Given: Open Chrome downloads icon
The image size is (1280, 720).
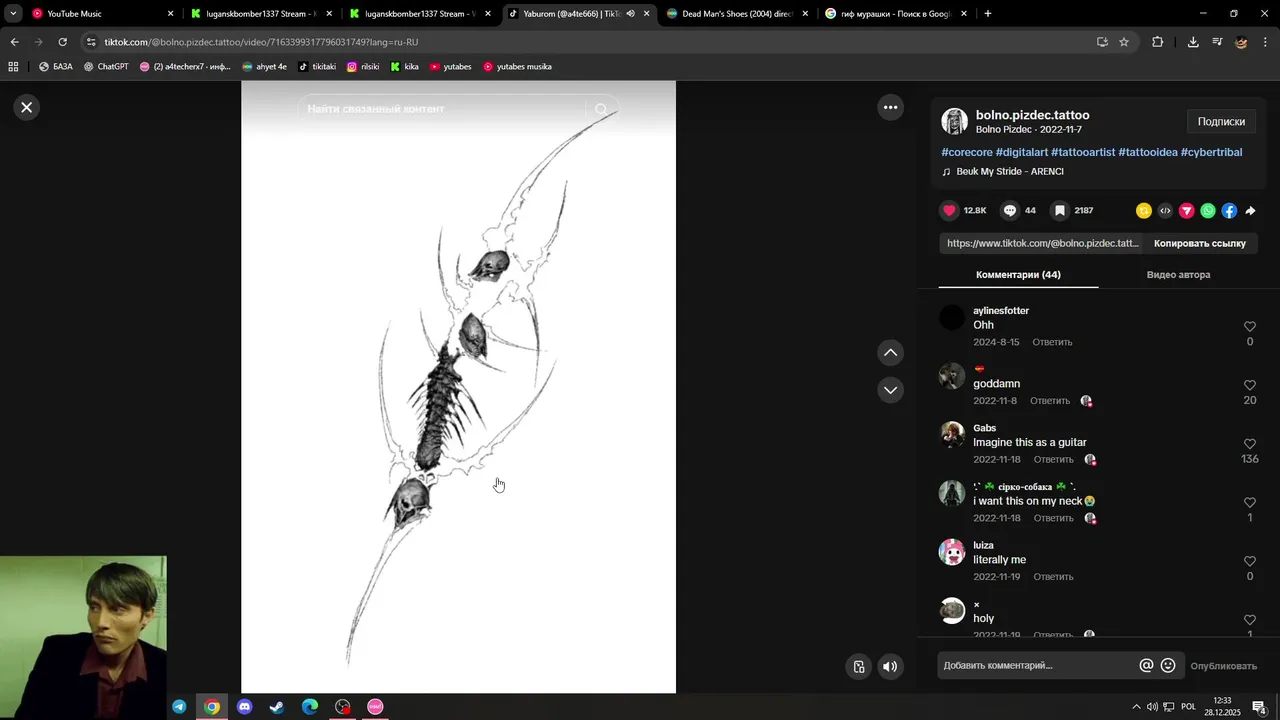Looking at the screenshot, I should [1193, 42].
